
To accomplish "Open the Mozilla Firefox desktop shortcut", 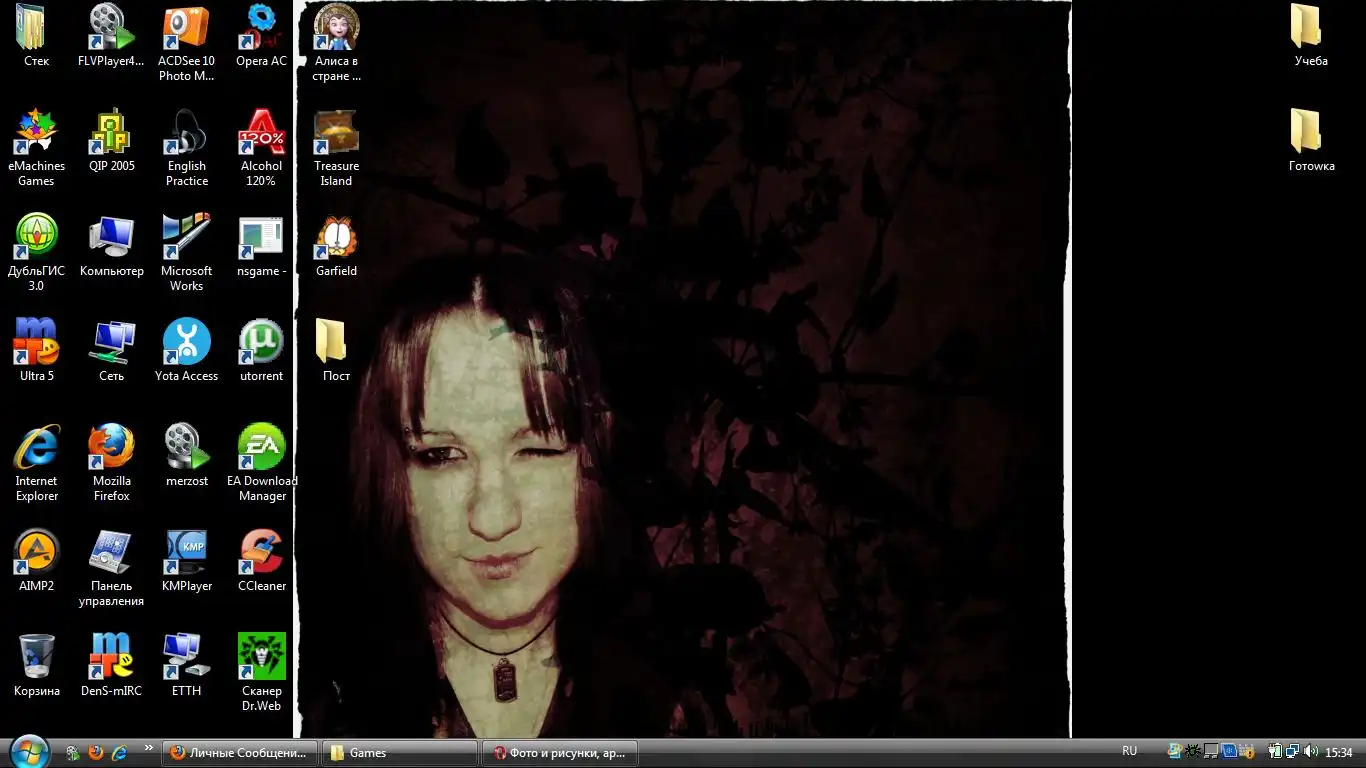I will pos(111,448).
